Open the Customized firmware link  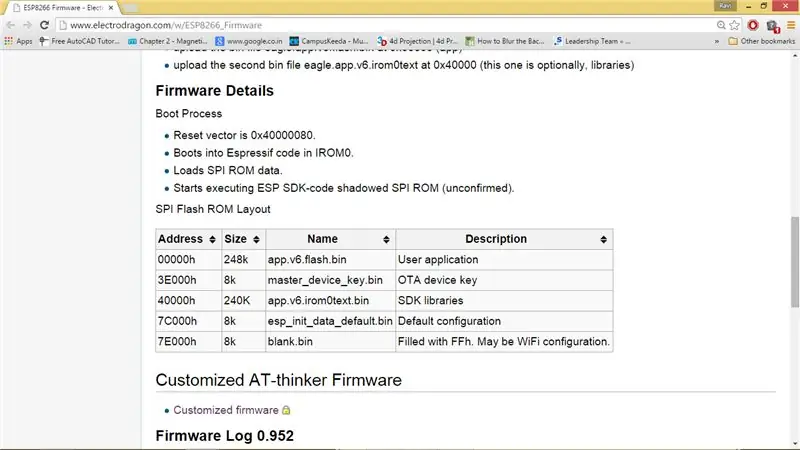coord(226,410)
